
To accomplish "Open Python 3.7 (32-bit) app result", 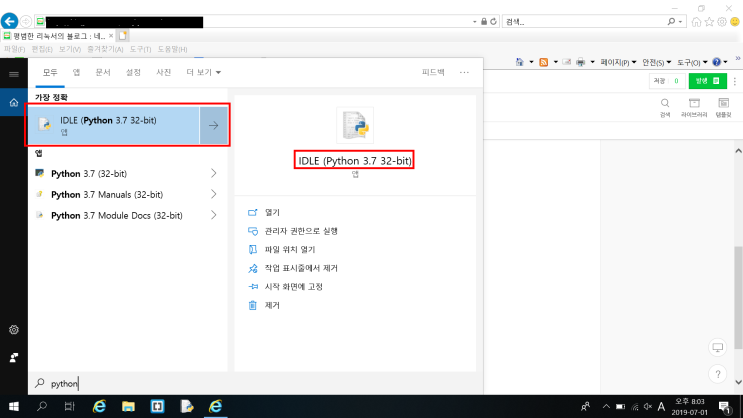I will (89, 173).
